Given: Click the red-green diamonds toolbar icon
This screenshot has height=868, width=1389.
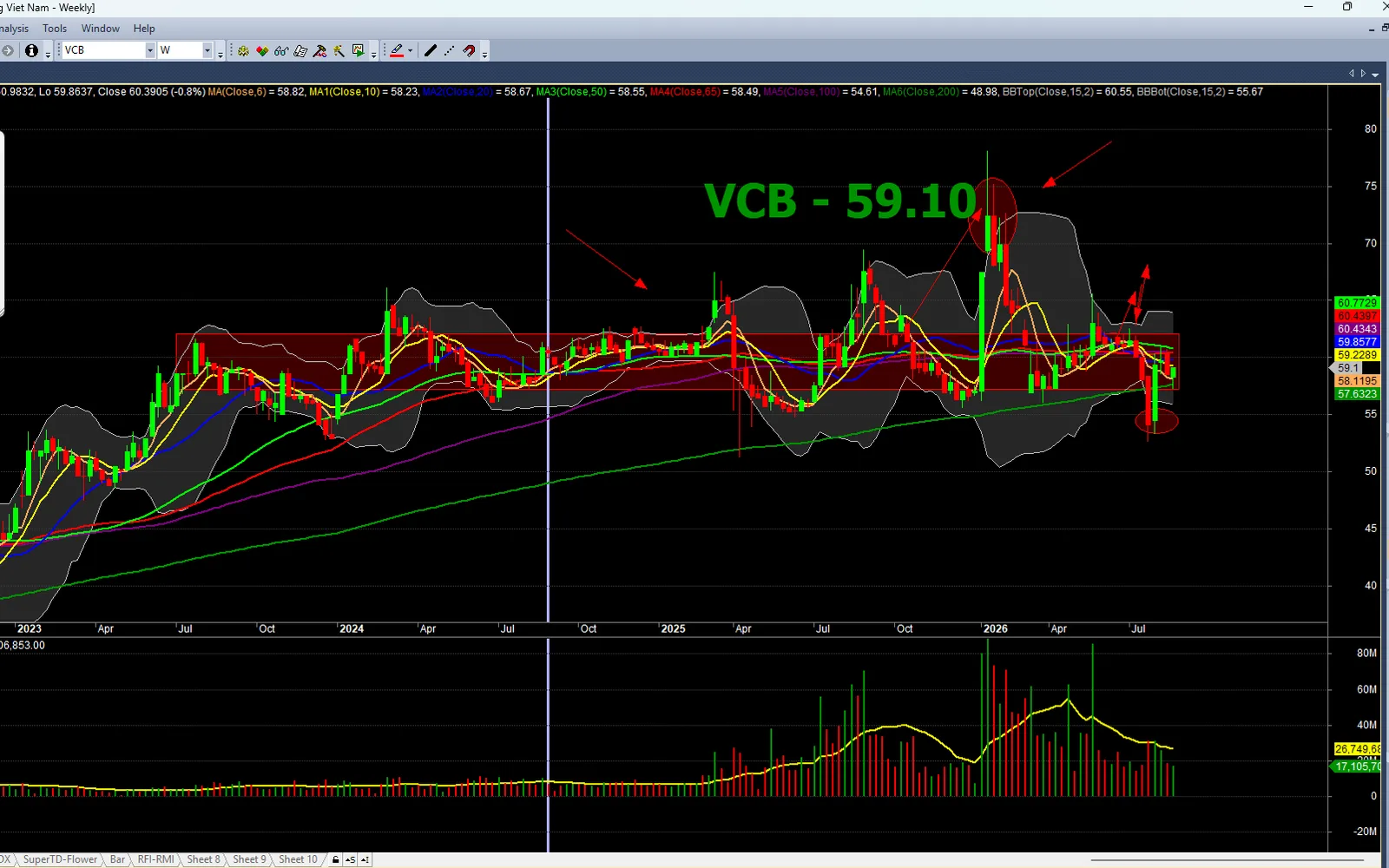Looking at the screenshot, I should (262, 51).
